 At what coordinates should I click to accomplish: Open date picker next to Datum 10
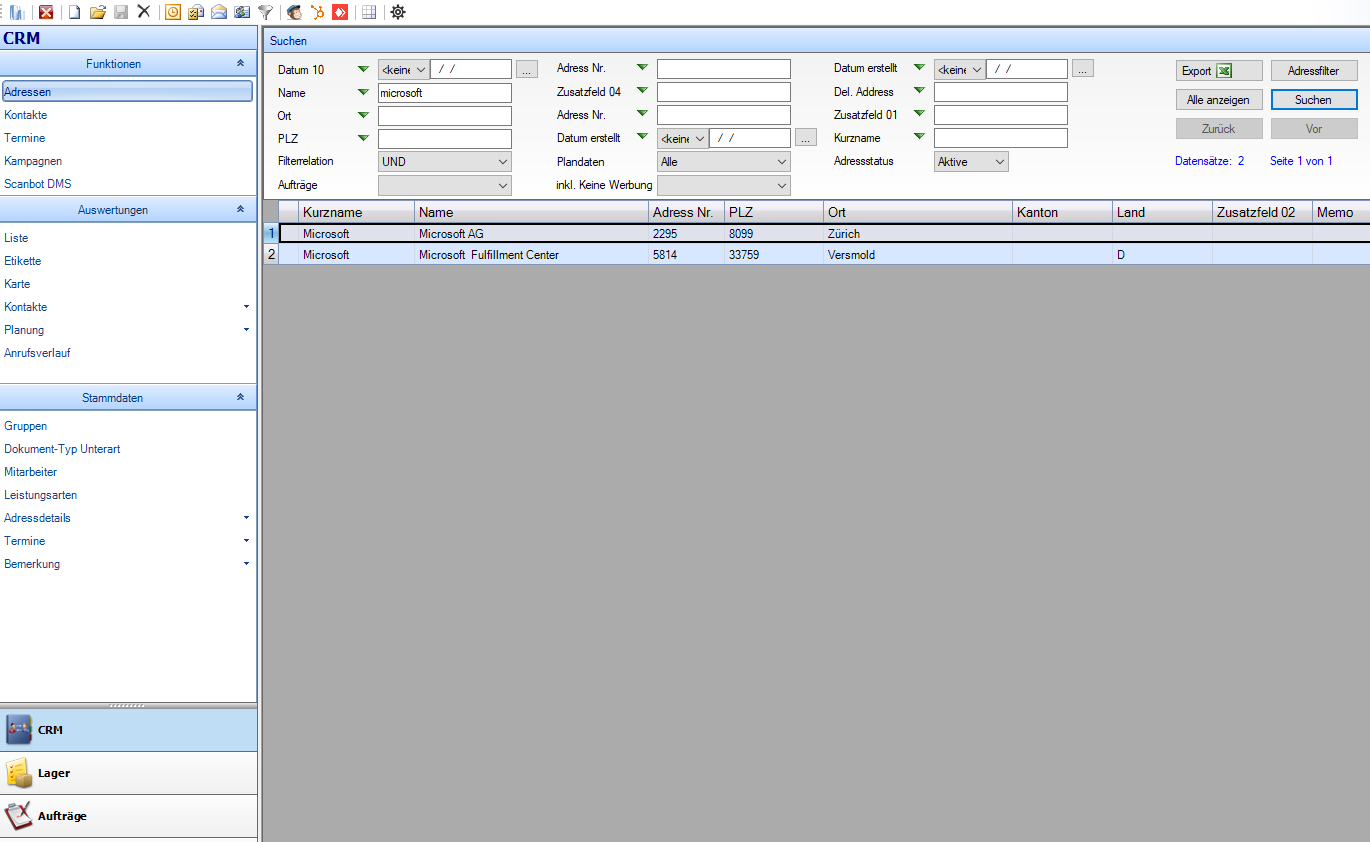[527, 69]
